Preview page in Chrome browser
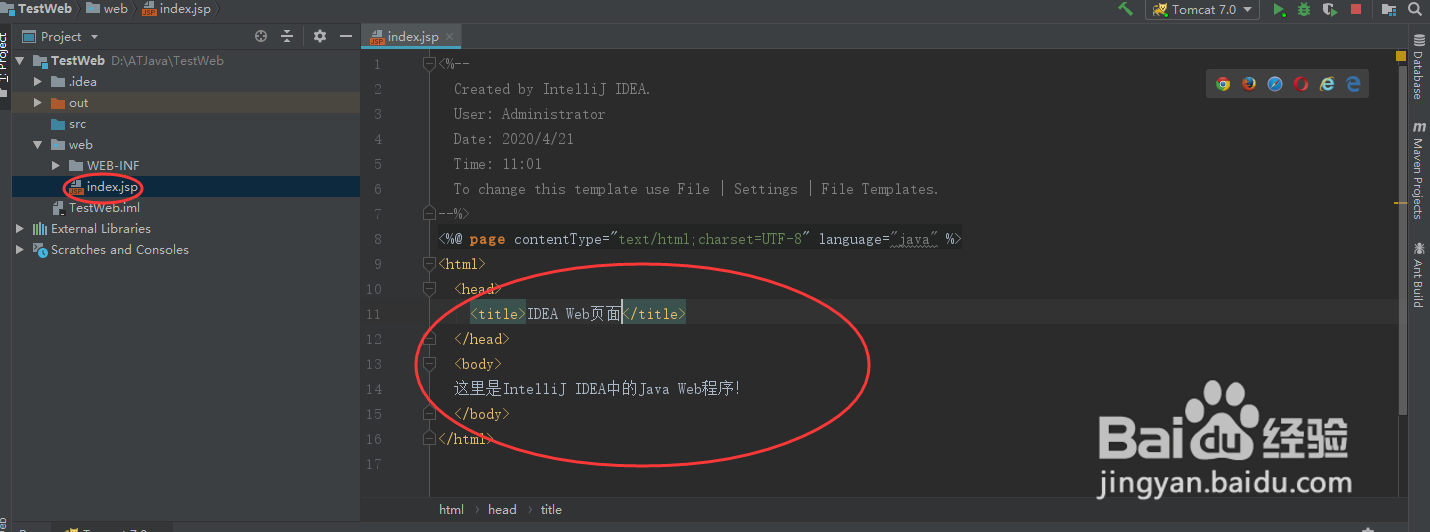The height and width of the screenshot is (532, 1430). pos(1223,84)
